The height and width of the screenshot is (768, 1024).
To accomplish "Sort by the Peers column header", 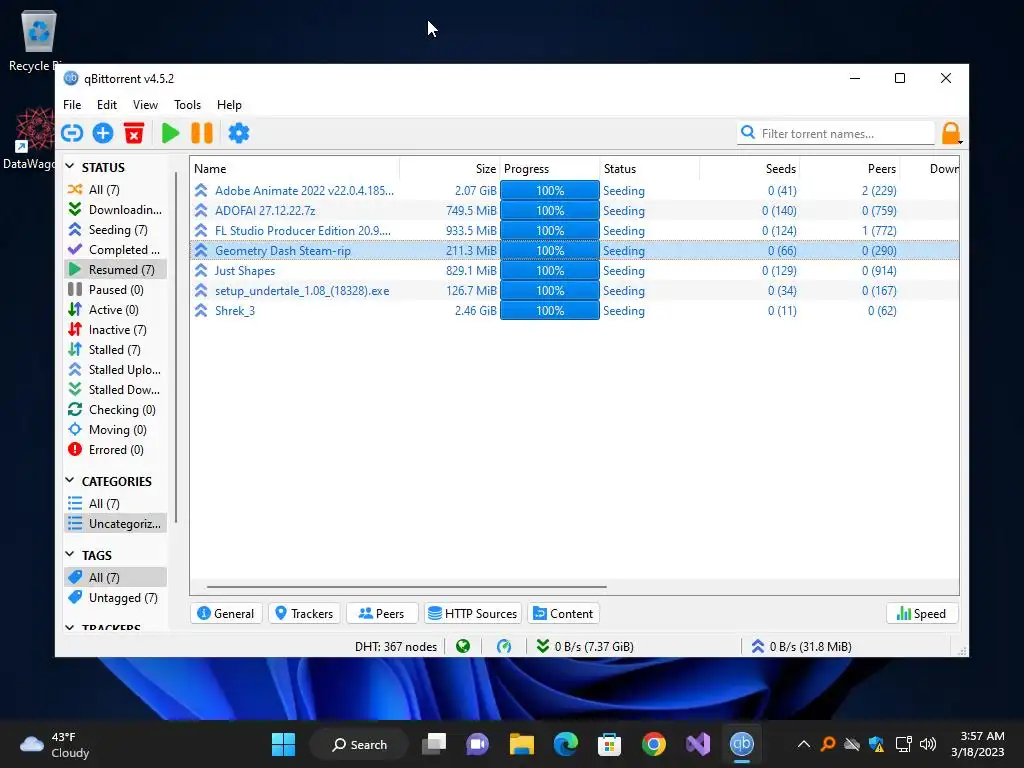I will pyautogui.click(x=850, y=168).
